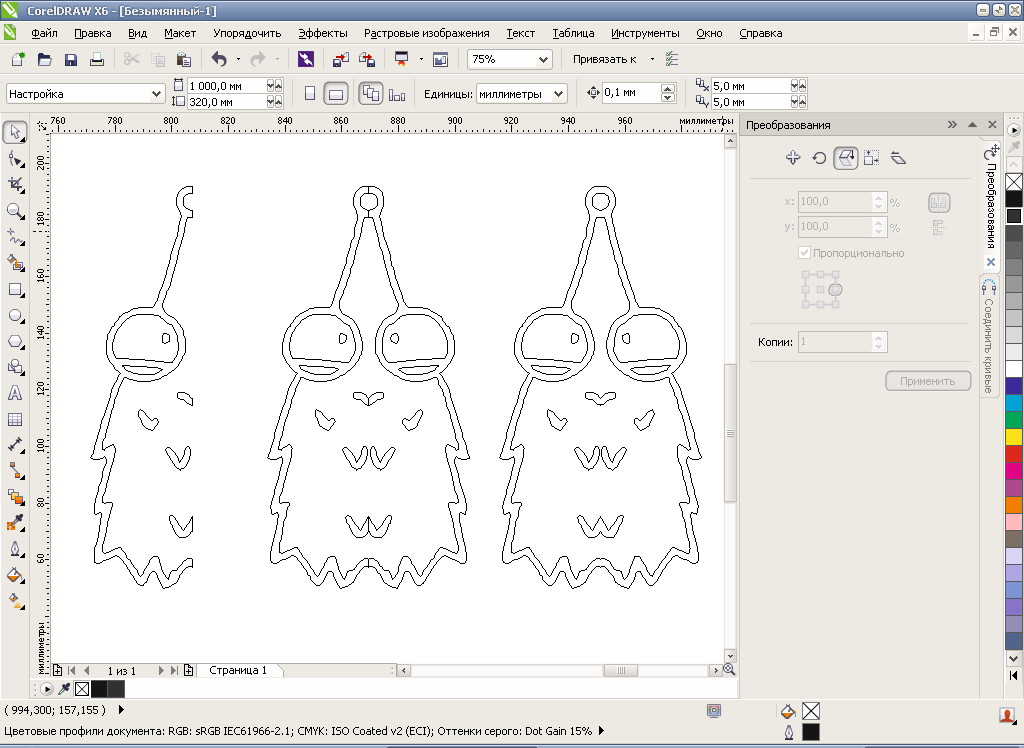Click the Export icon

tap(367, 59)
